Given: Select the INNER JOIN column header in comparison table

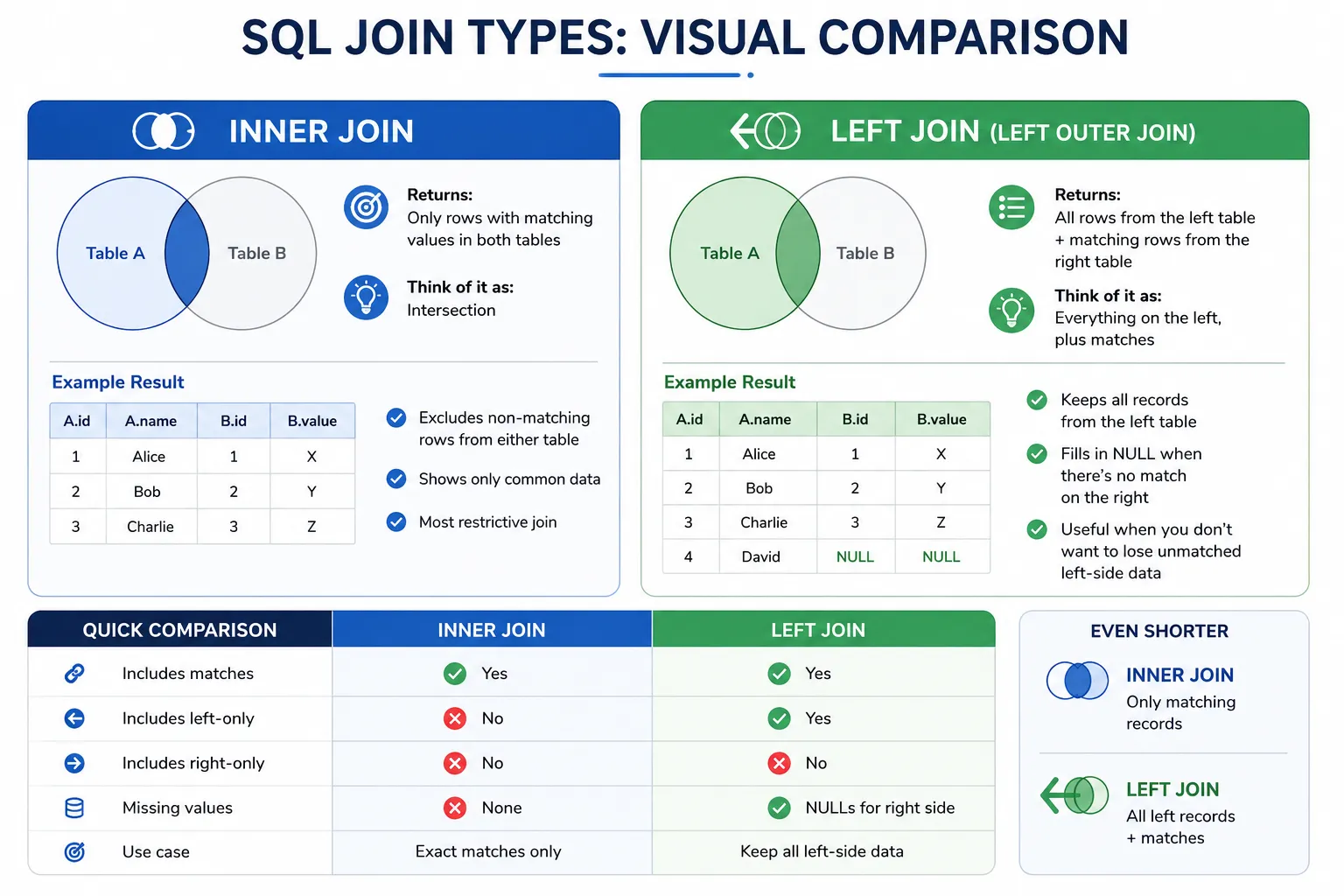Looking at the screenshot, I should (x=492, y=629).
